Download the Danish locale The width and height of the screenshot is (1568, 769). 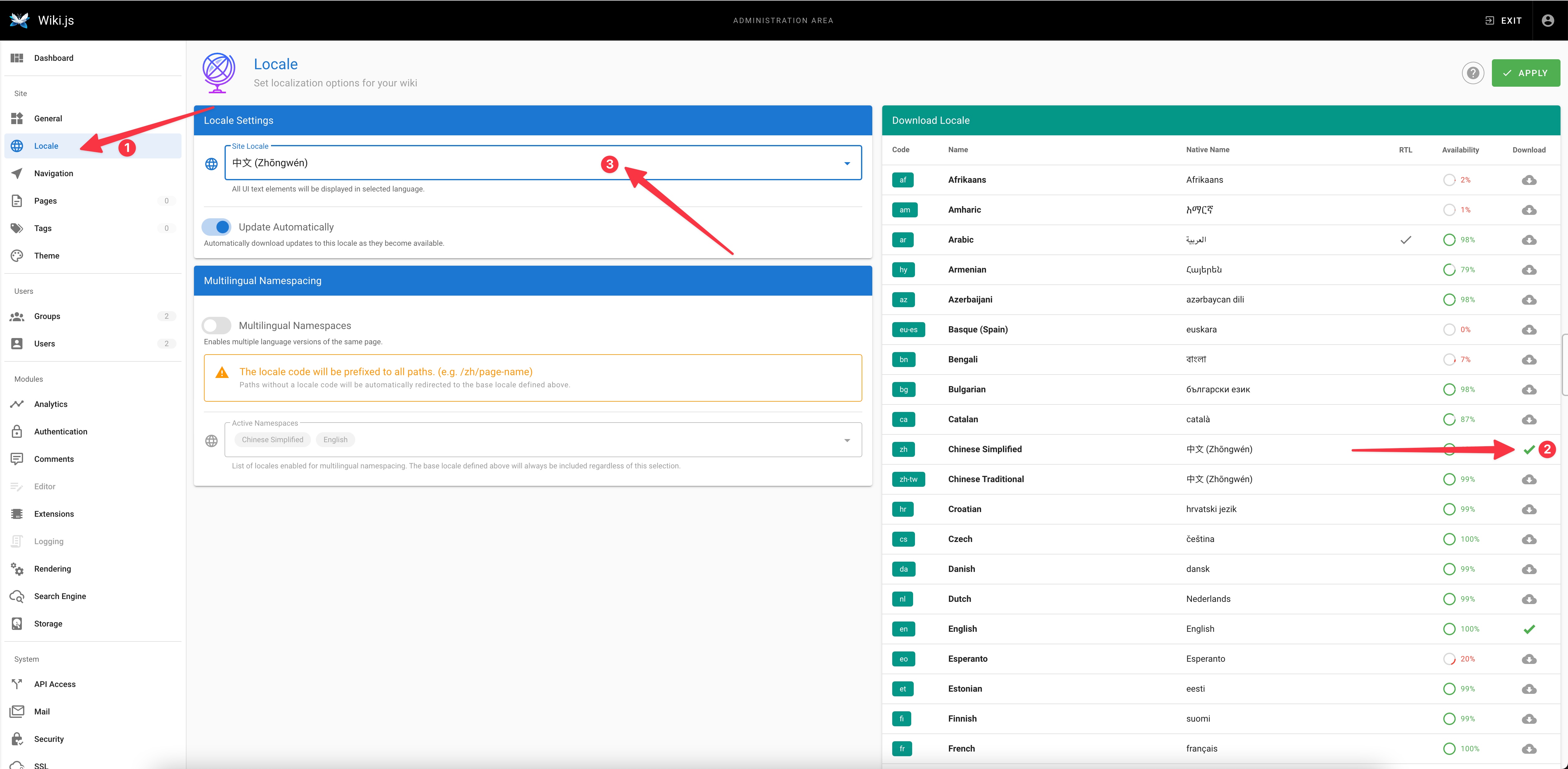pyautogui.click(x=1529, y=569)
